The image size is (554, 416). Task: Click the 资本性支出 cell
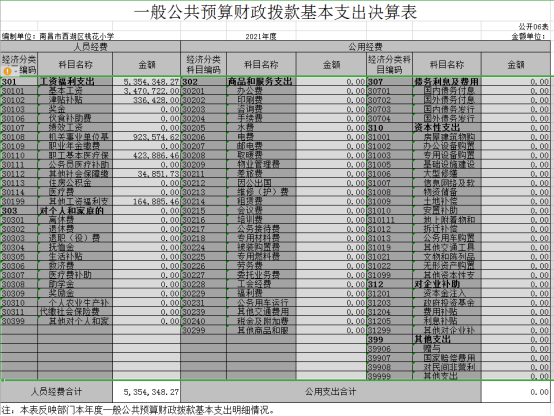click(x=447, y=127)
